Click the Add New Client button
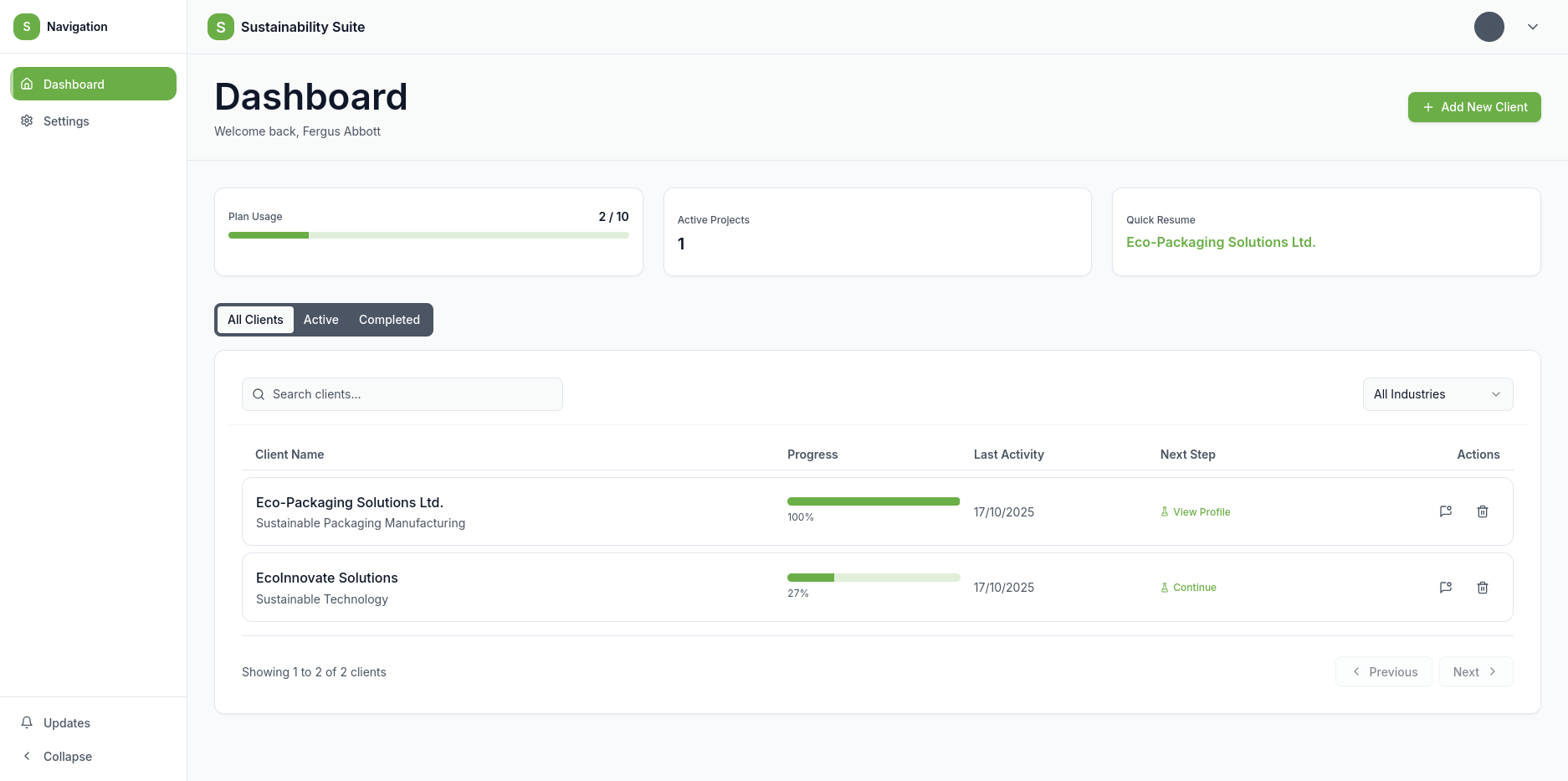 click(1473, 107)
